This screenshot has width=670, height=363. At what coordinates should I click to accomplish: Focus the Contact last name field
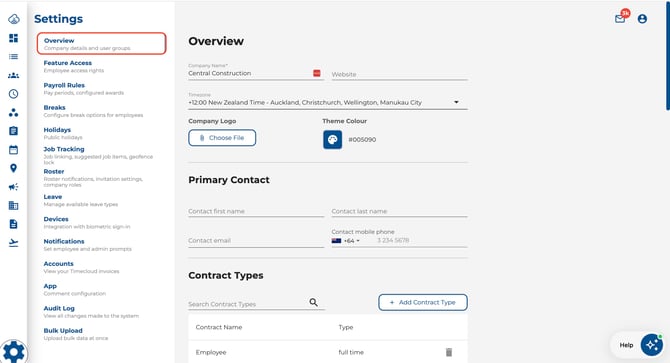[x=399, y=211]
